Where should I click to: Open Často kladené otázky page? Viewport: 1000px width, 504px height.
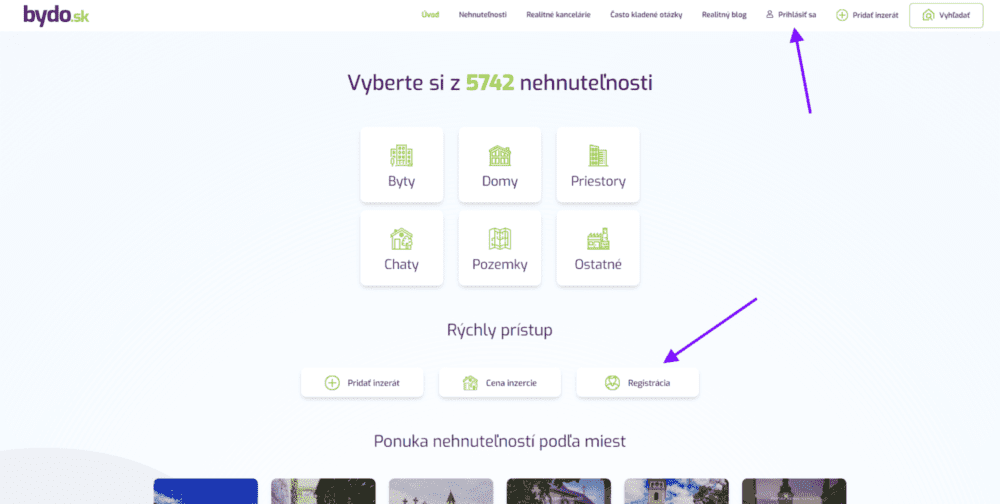(646, 15)
